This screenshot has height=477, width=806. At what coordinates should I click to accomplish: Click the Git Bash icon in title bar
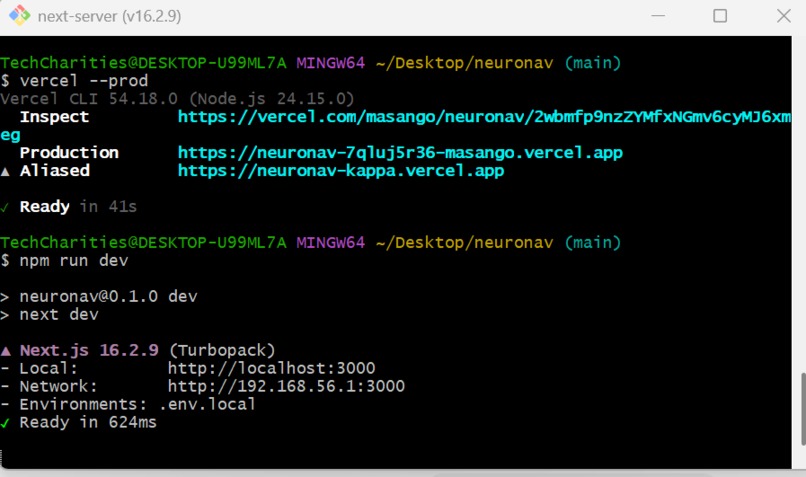pyautogui.click(x=20, y=16)
